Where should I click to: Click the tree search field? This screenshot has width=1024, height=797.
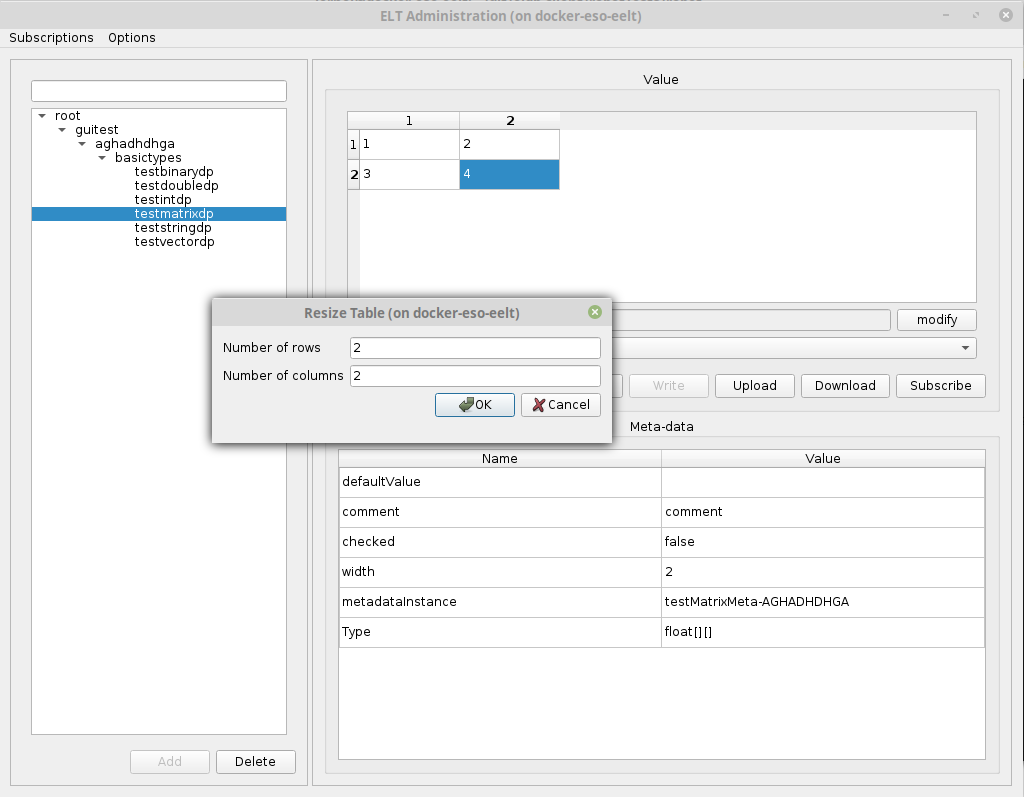159,91
